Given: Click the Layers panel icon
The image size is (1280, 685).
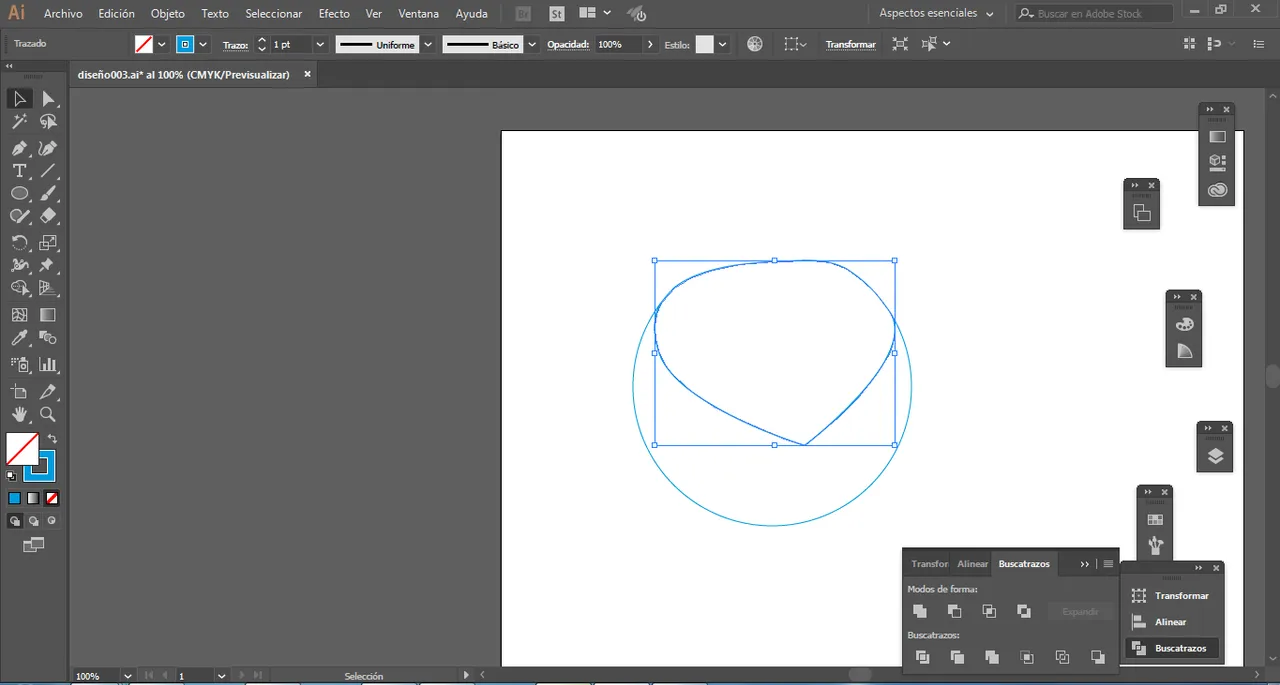Looking at the screenshot, I should click(1215, 456).
